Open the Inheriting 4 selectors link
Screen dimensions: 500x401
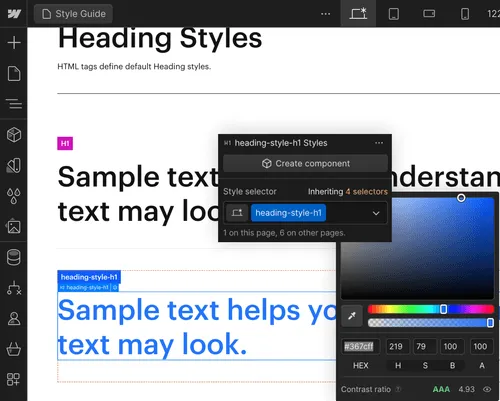(348, 192)
